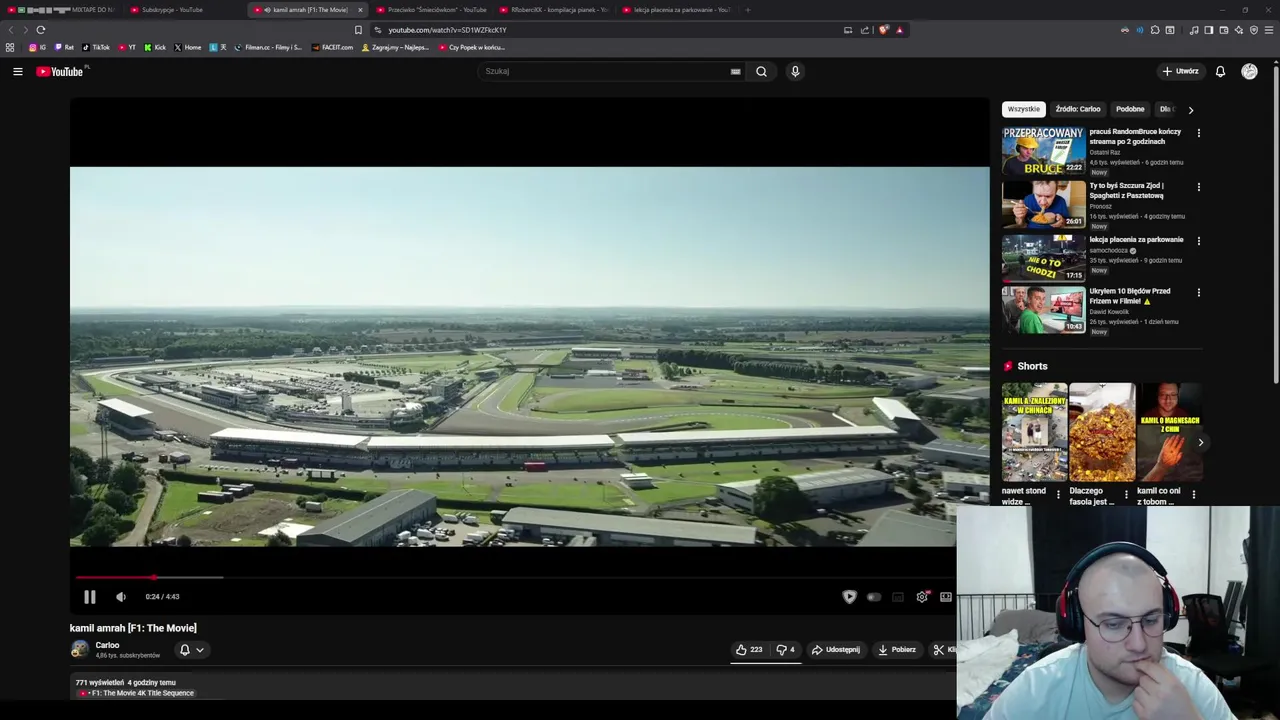Dislike the video
This screenshot has height=720, width=1280.
(x=785, y=650)
